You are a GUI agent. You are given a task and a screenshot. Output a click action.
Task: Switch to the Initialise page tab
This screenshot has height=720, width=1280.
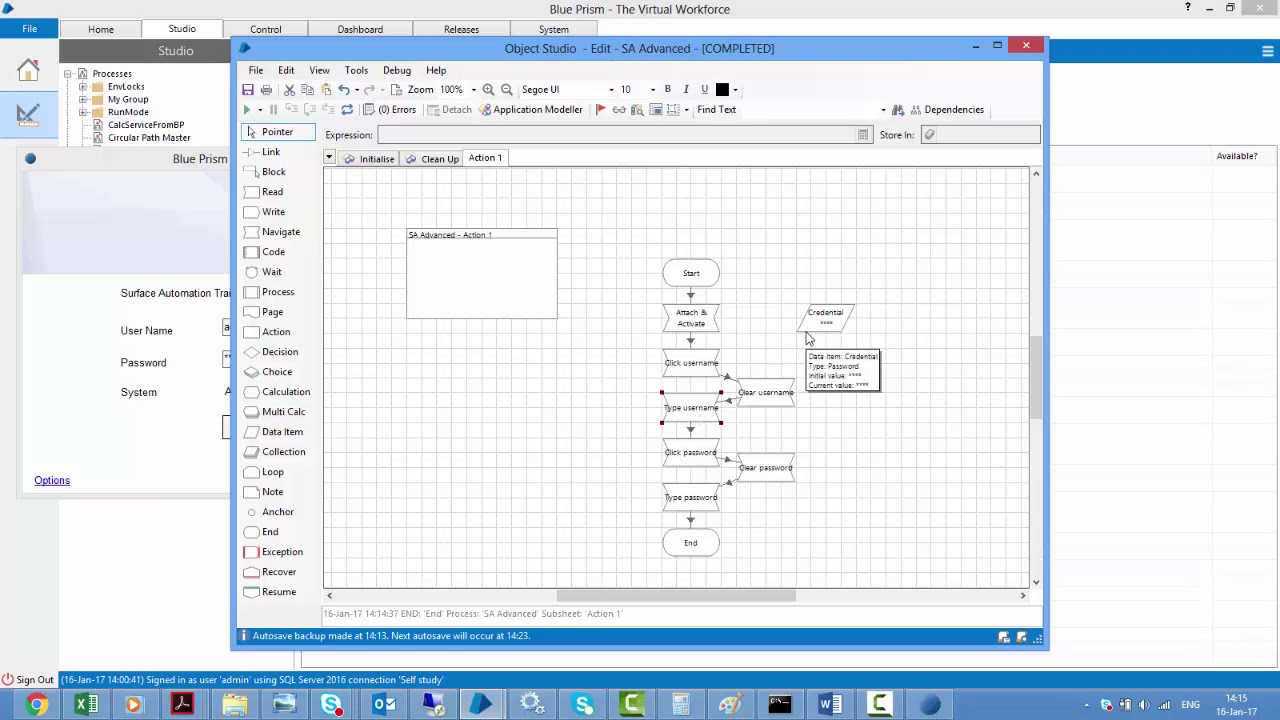click(369, 159)
